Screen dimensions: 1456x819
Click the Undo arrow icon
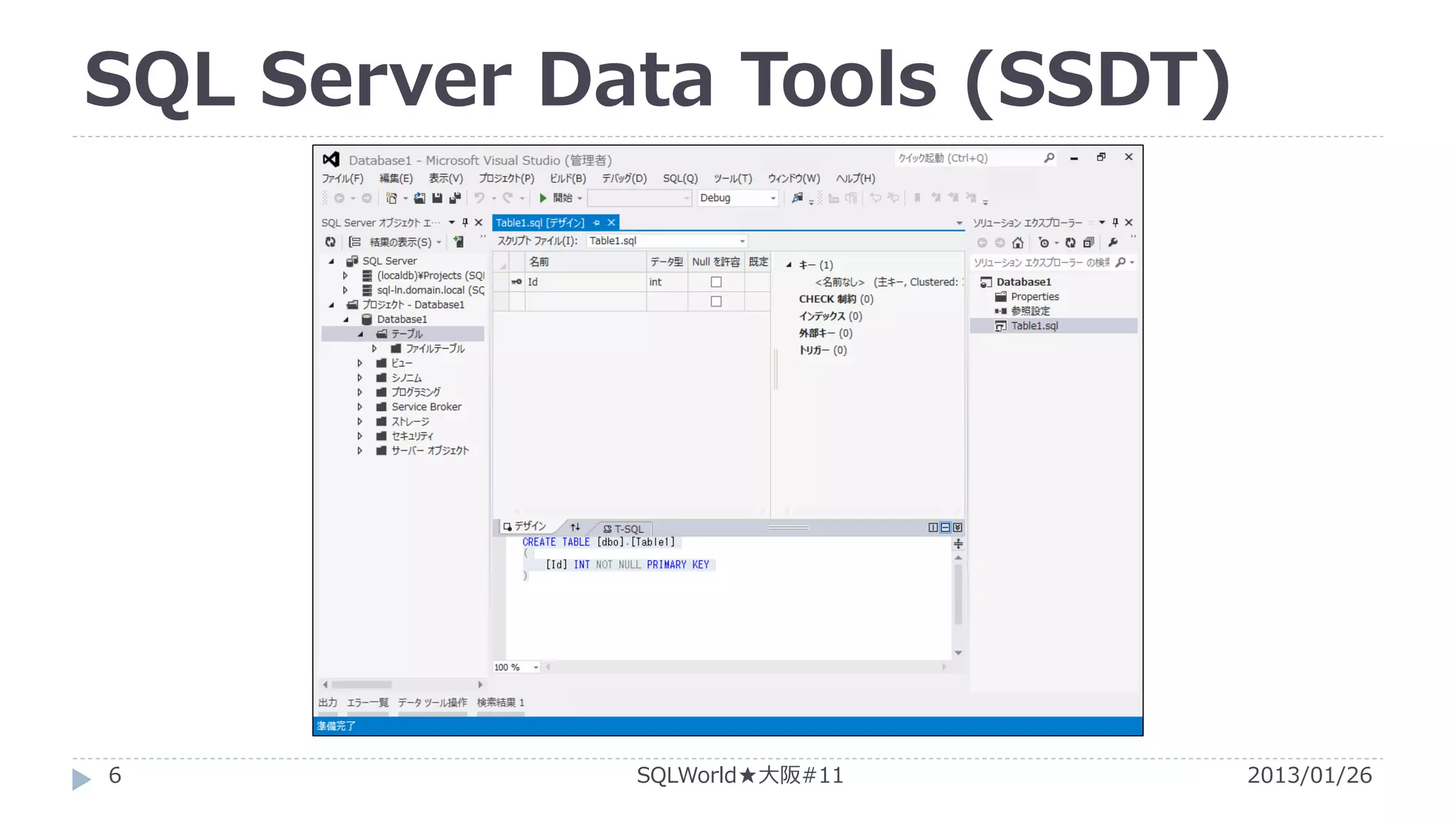click(x=480, y=198)
